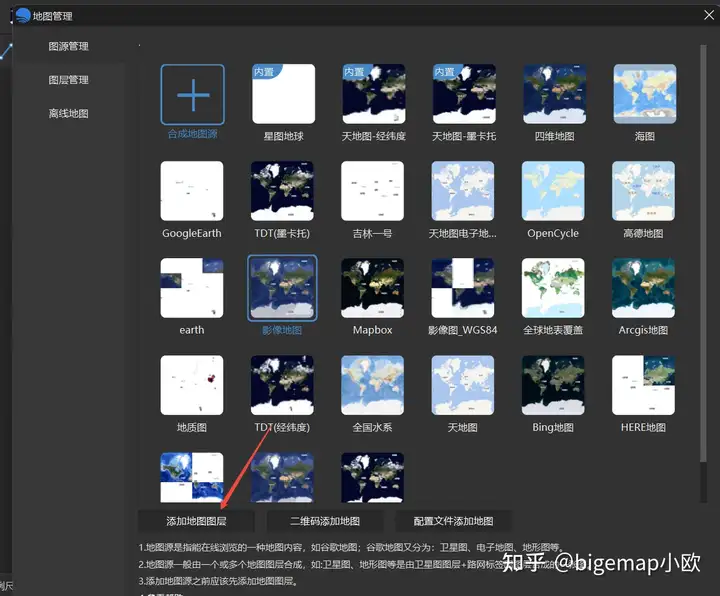This screenshot has width=720, height=596.
Task: Click the 合成地图源 plus icon
Action: [x=192, y=95]
